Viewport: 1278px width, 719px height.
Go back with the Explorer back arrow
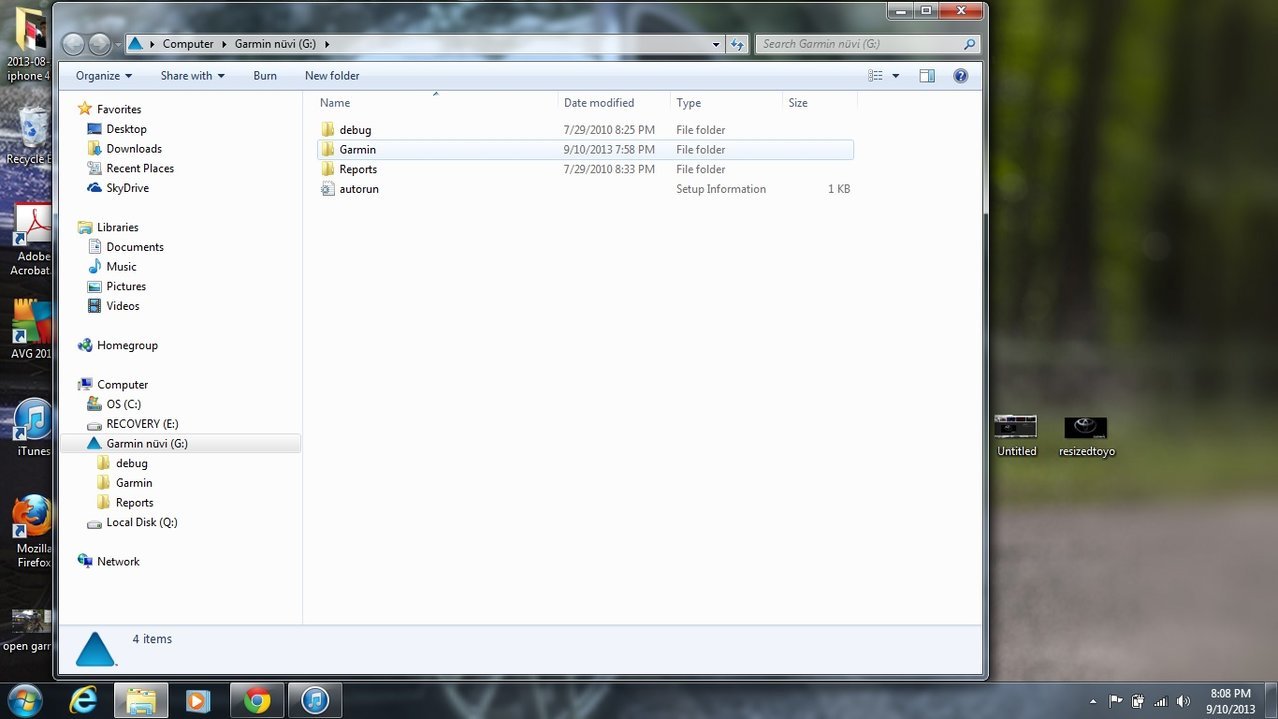(x=73, y=44)
